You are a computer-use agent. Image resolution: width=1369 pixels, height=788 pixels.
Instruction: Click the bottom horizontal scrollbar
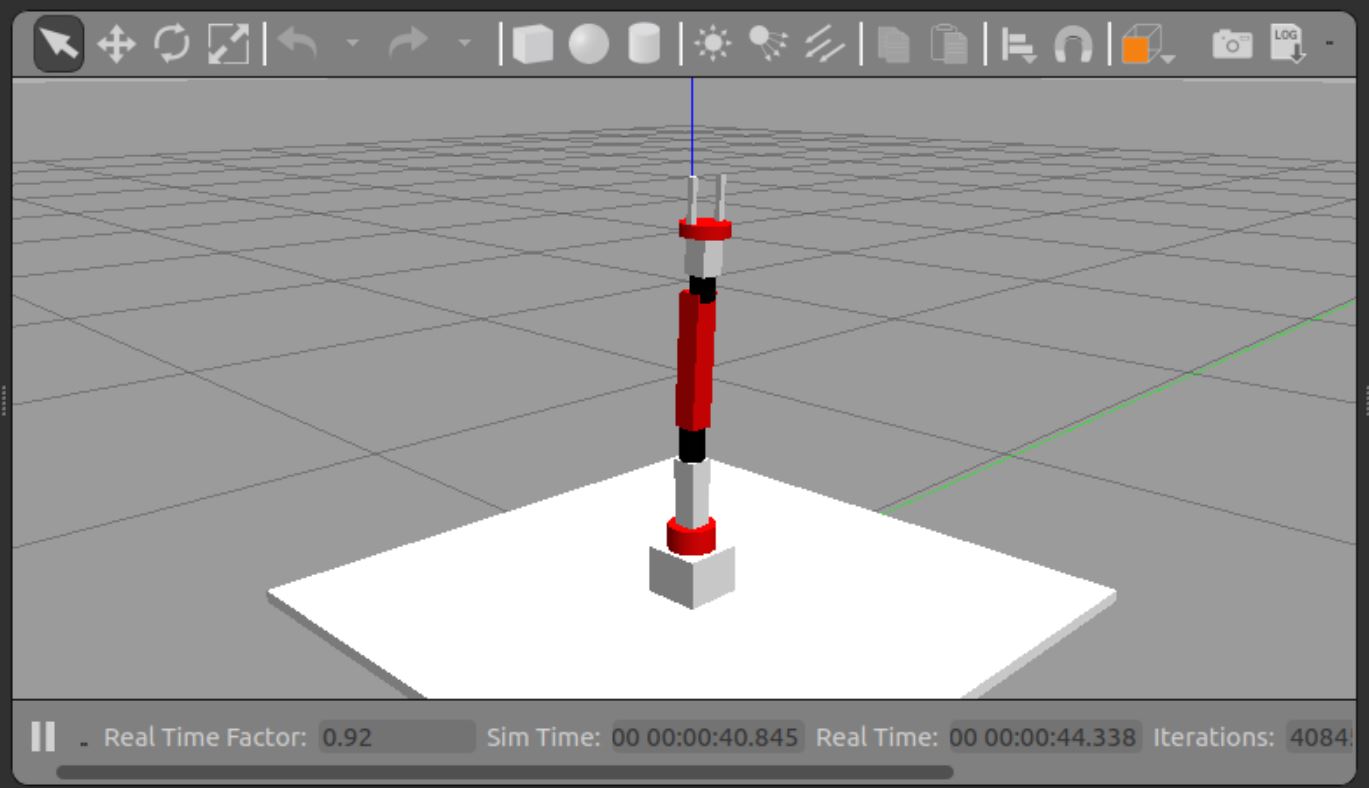coord(505,772)
